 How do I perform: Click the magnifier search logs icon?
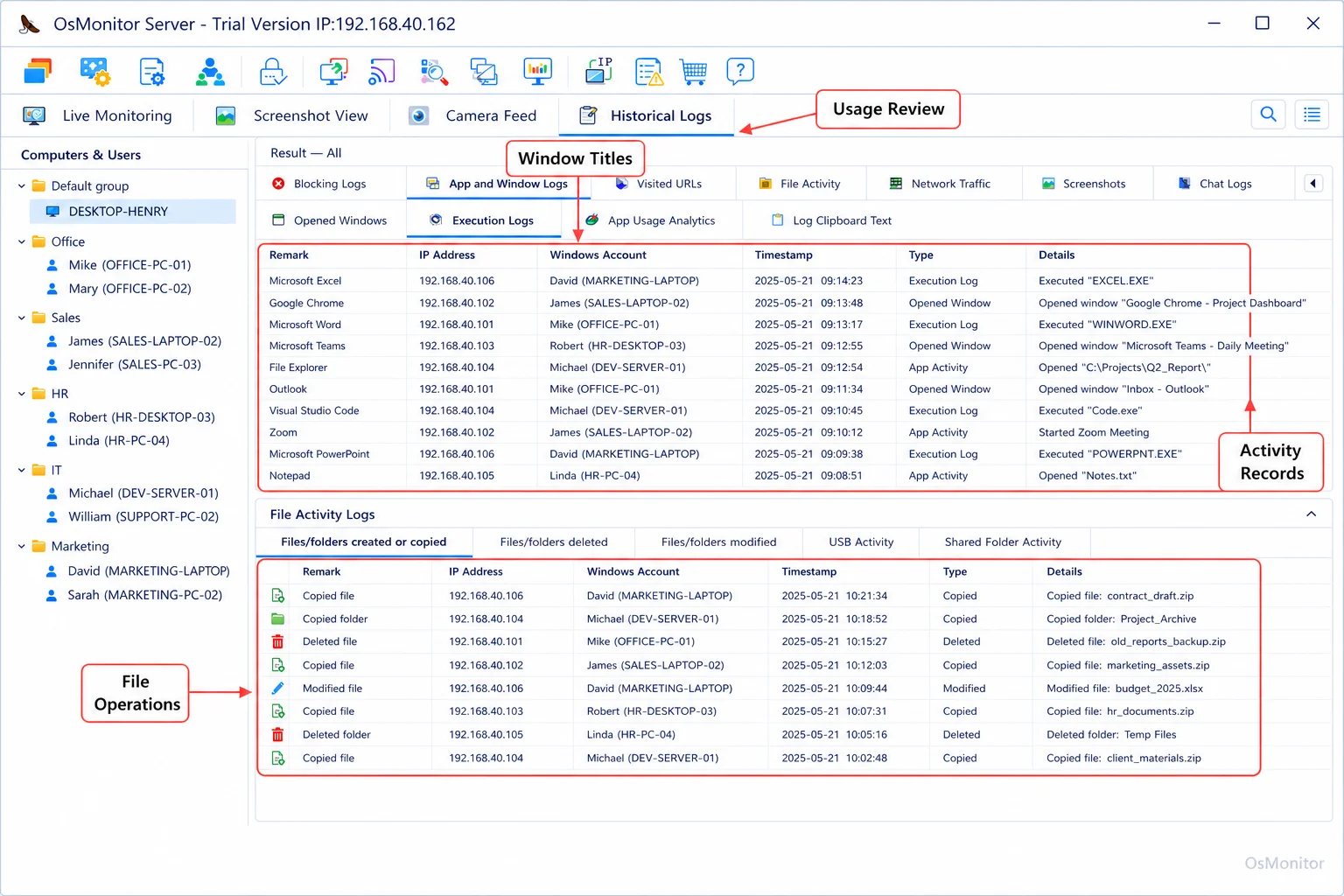point(434,72)
